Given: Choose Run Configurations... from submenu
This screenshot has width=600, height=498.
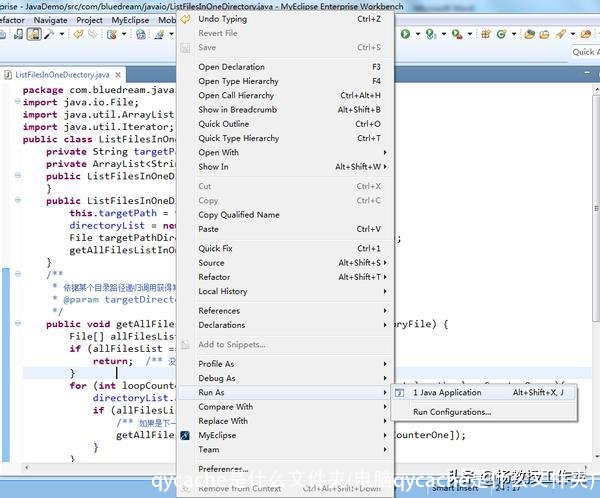Looking at the screenshot, I should click(x=451, y=412).
